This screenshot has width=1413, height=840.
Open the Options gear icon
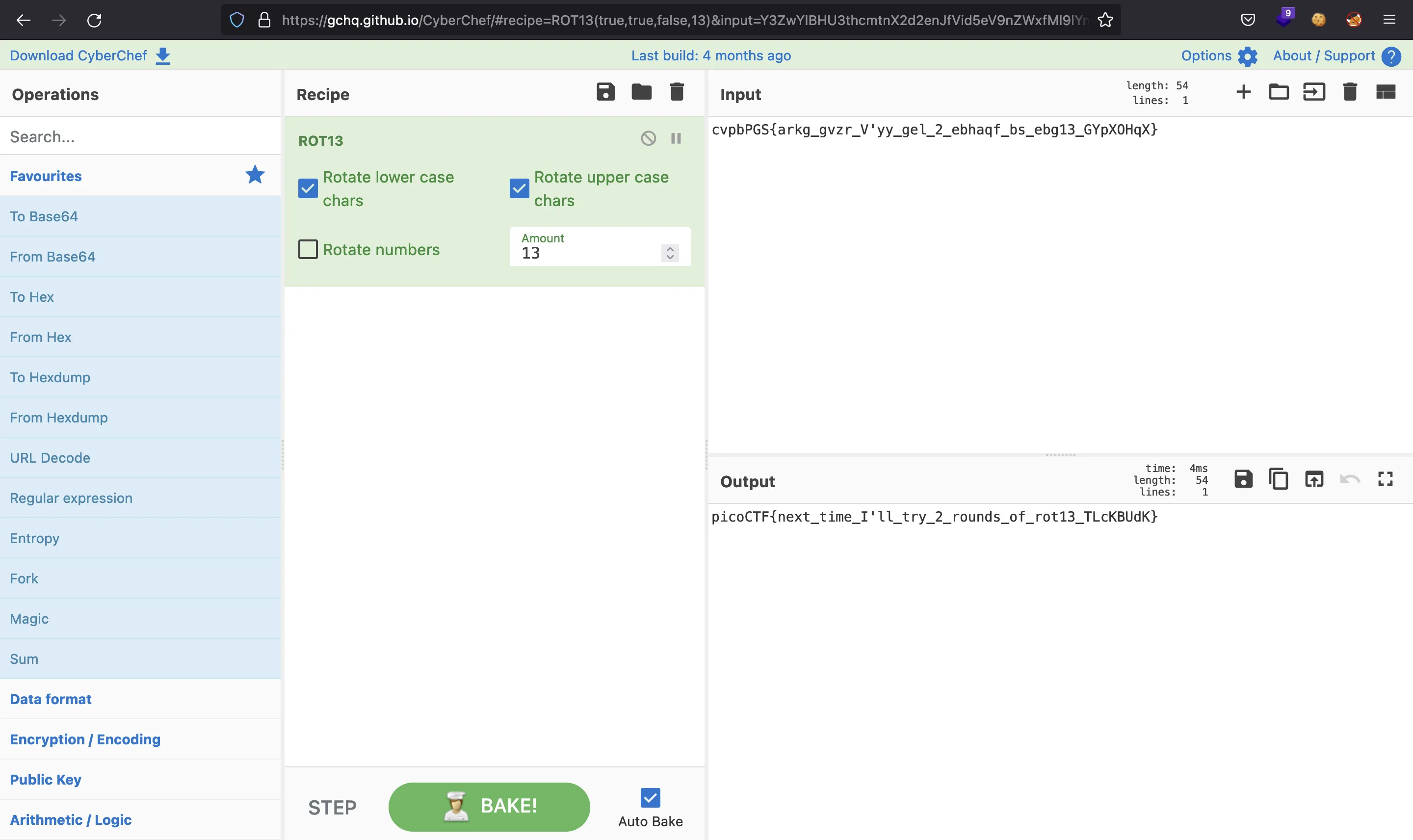point(1247,56)
